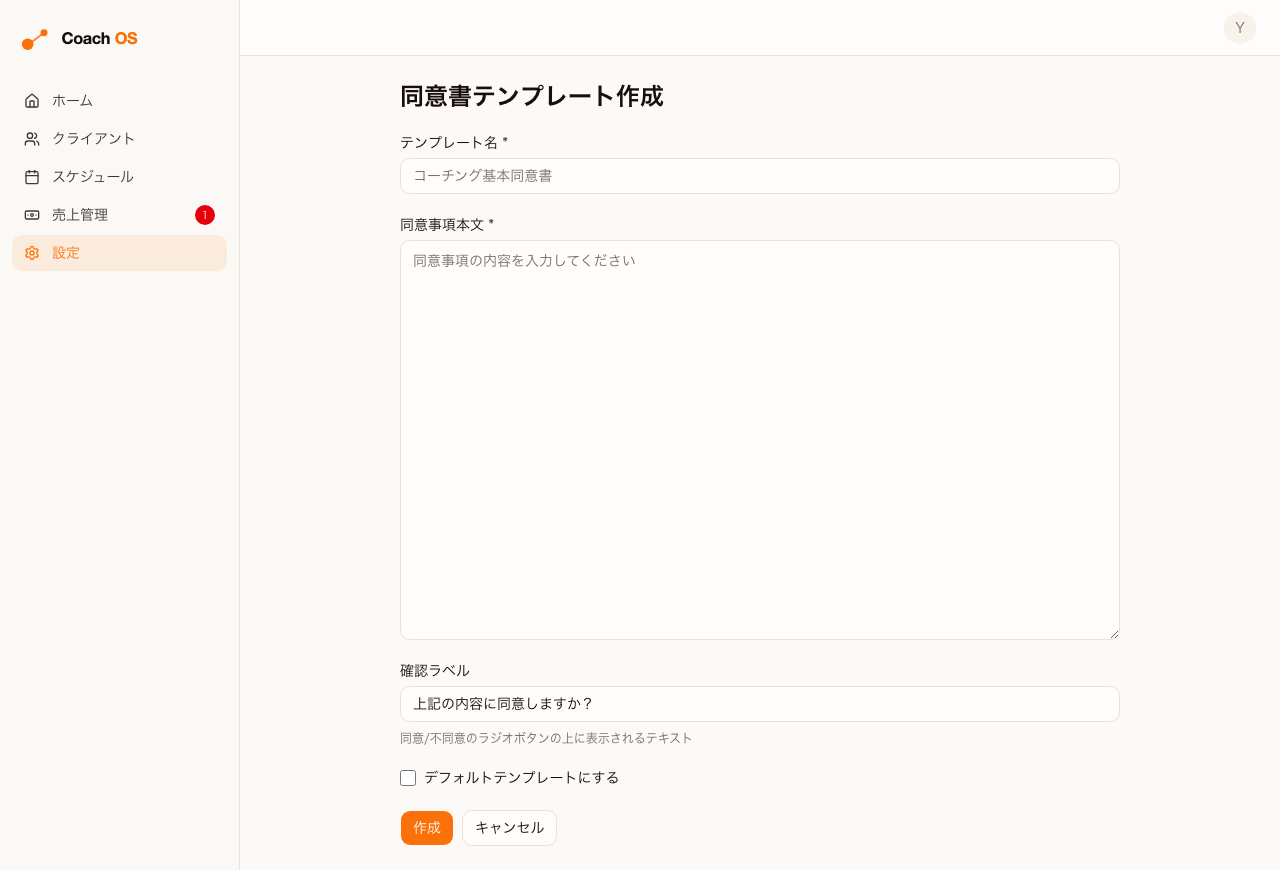Focus the テンプレート名 input field
Viewport: 1280px width, 870px height.
(x=760, y=176)
